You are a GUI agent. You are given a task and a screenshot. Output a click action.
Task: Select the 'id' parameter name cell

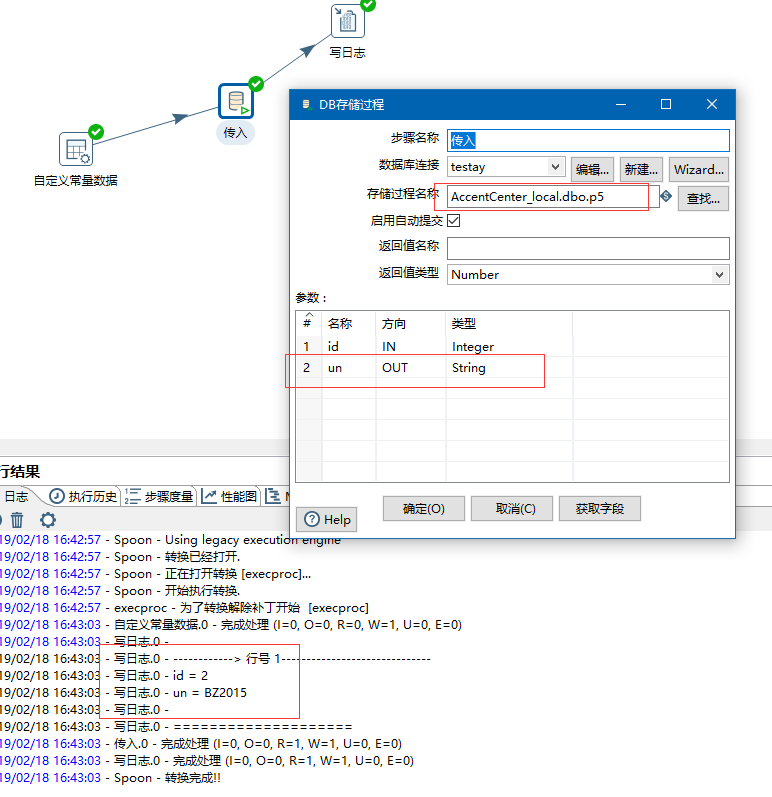click(349, 347)
